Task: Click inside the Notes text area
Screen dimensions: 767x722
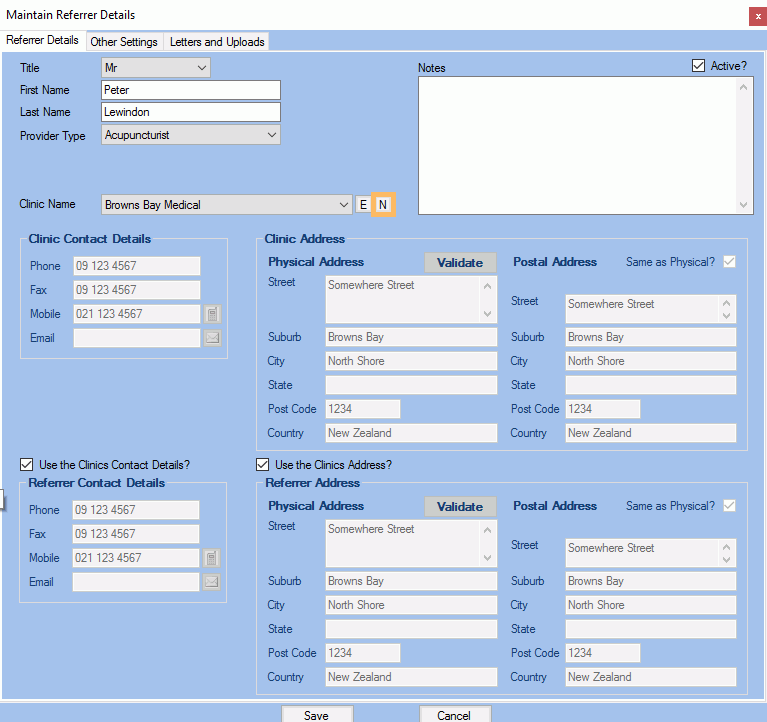Action: pos(577,145)
